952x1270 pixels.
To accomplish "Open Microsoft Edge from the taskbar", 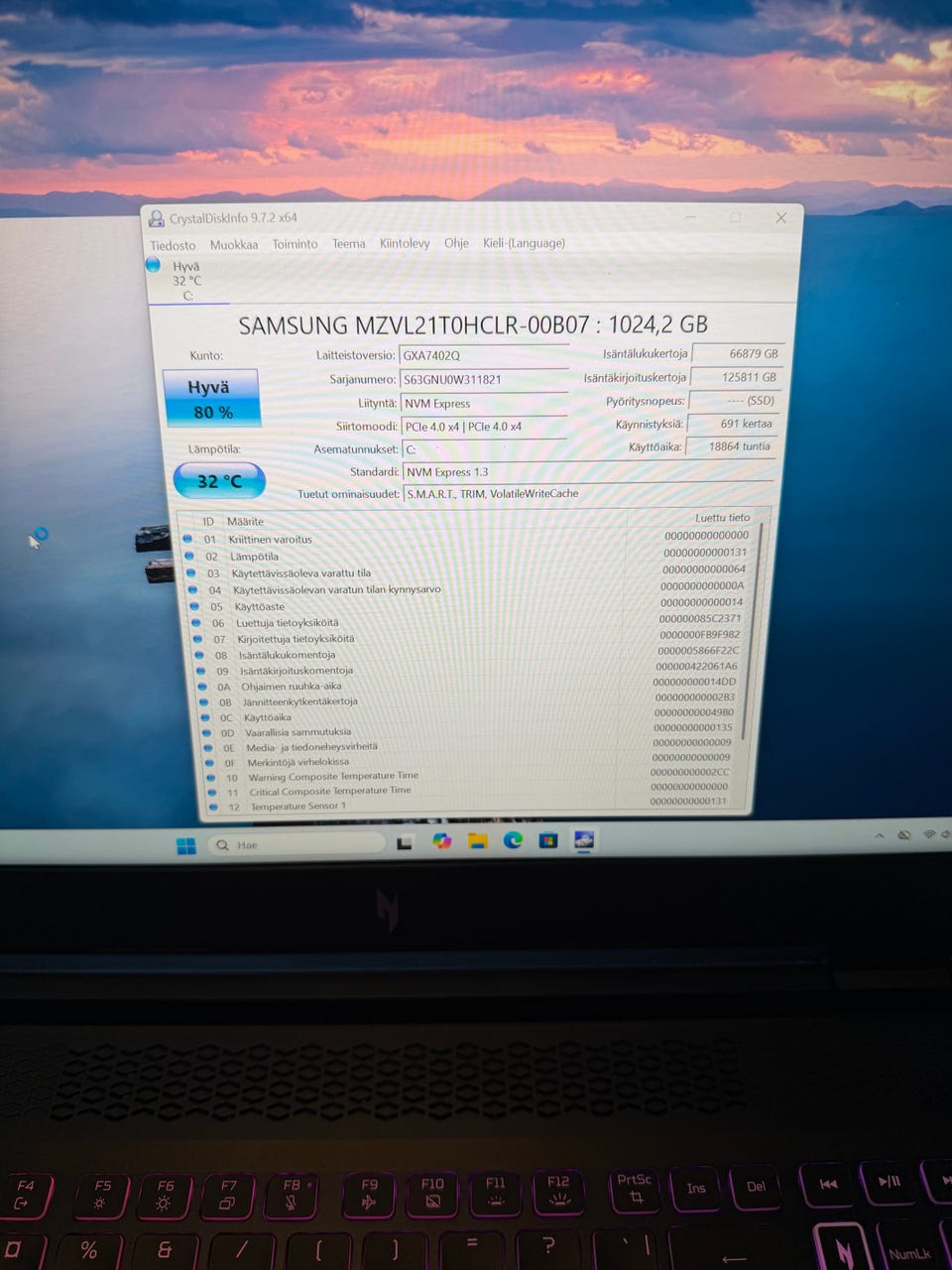I will pyautogui.click(x=513, y=840).
